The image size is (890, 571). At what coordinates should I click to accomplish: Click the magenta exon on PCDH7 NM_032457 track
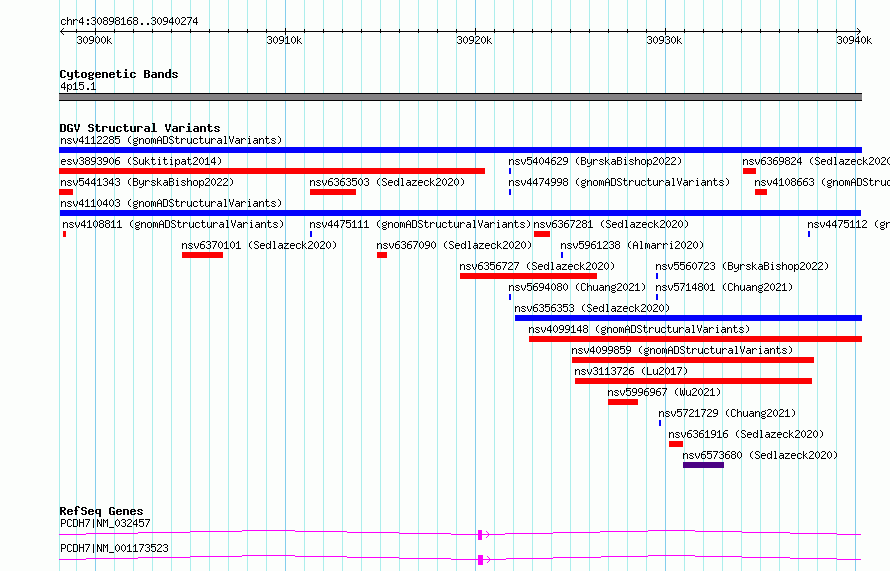(x=480, y=535)
